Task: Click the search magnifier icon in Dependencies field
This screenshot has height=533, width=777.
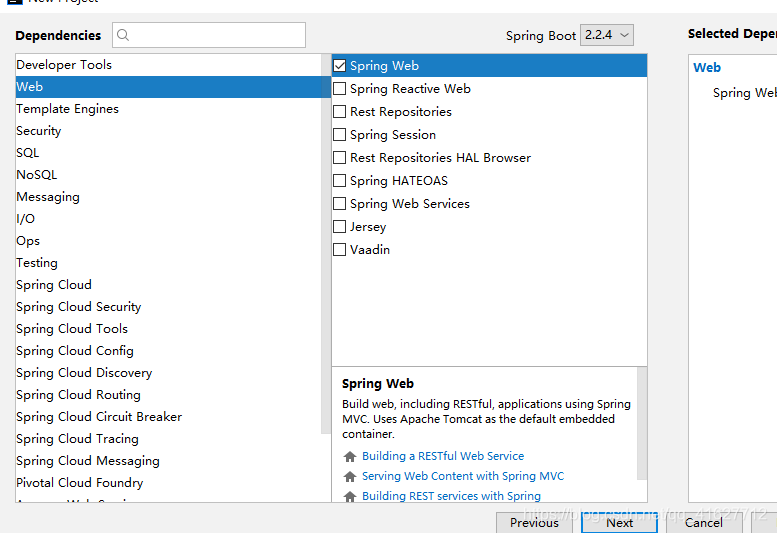Action: pos(123,35)
